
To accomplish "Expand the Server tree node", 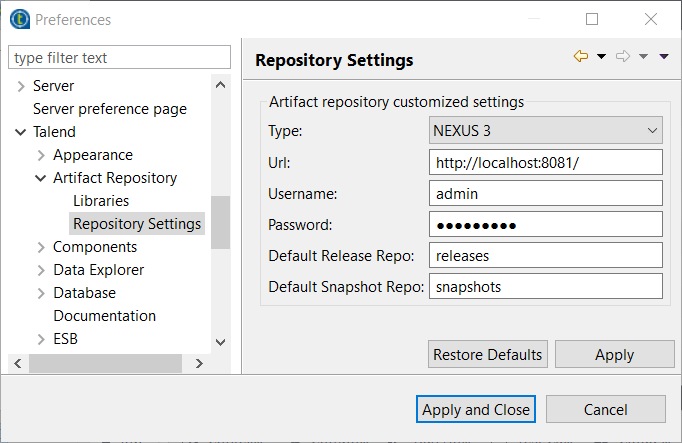I will click(x=21, y=87).
